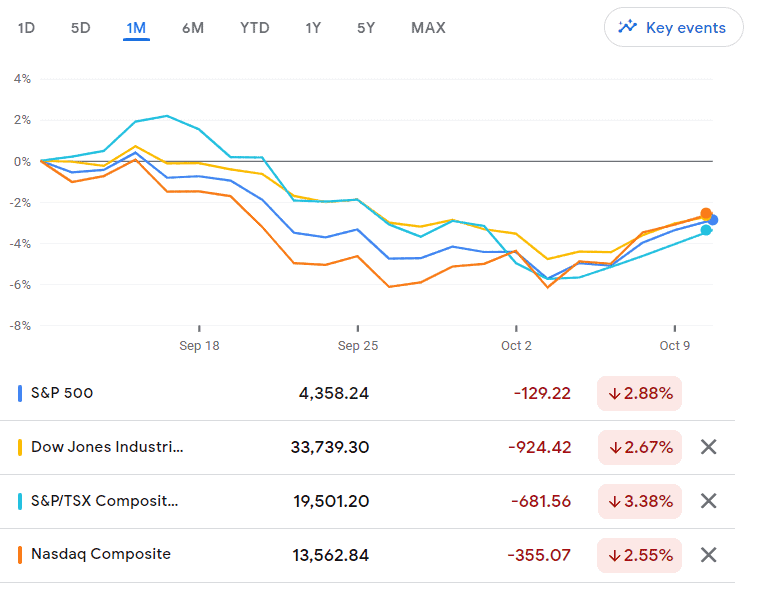The height and width of the screenshot is (589, 759).
Task: Switch to the 1D time range tab
Action: coord(26,28)
